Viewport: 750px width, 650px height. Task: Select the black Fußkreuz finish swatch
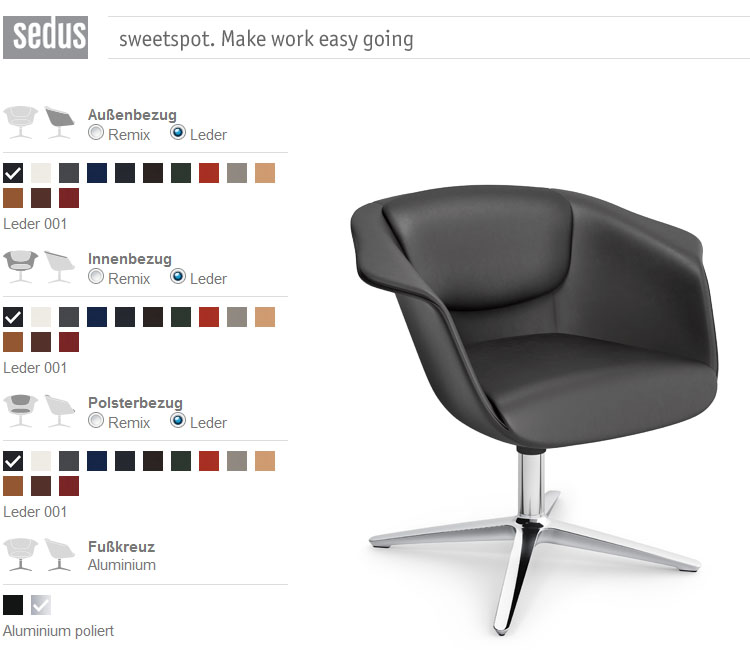(13, 605)
